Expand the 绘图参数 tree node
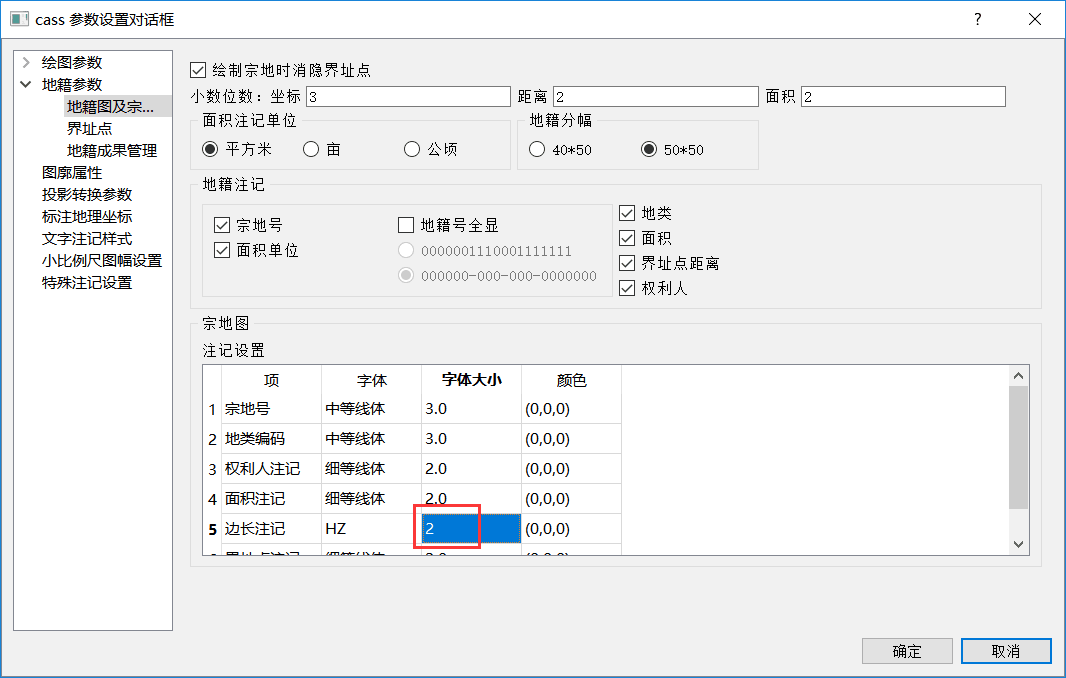The height and width of the screenshot is (678, 1066). (26, 63)
